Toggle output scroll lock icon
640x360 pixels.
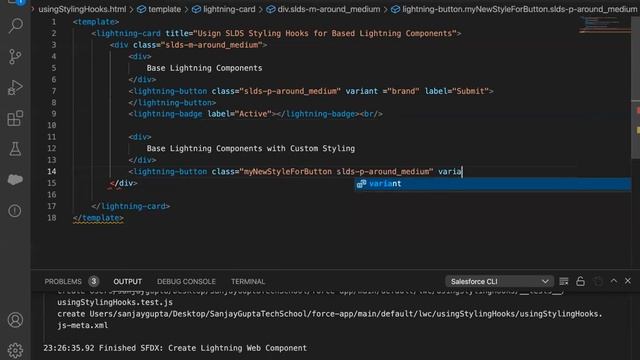580,281
